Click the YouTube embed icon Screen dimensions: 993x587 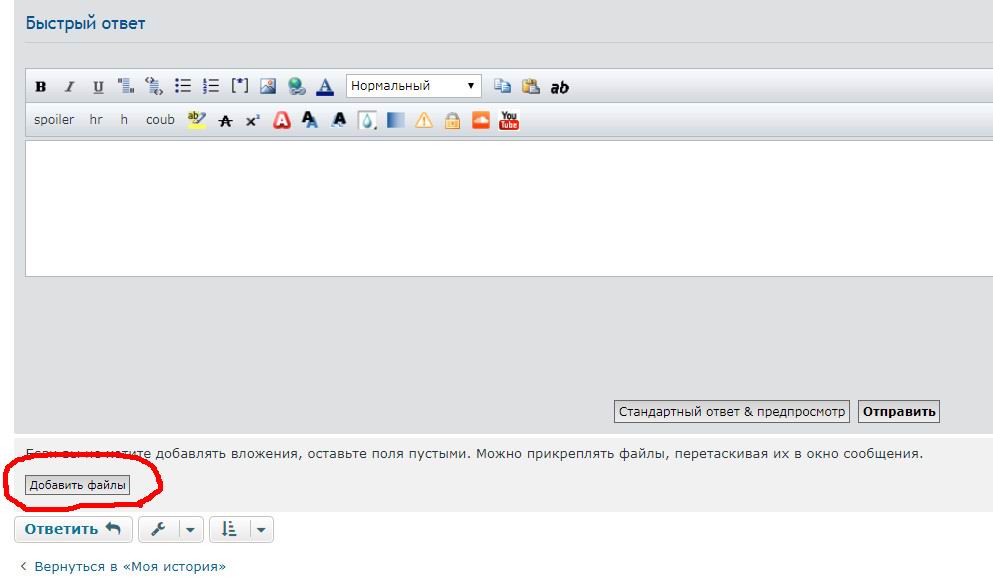(x=509, y=120)
